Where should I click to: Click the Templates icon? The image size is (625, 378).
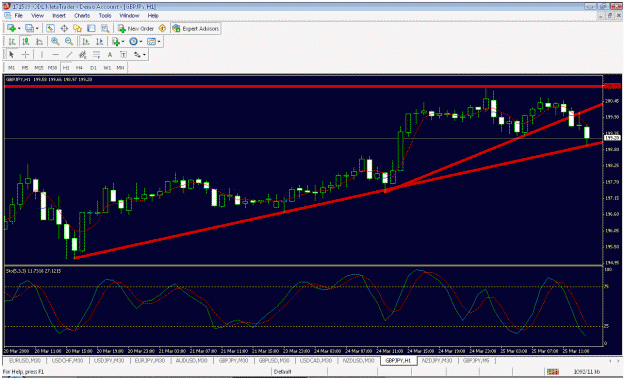(x=151, y=41)
